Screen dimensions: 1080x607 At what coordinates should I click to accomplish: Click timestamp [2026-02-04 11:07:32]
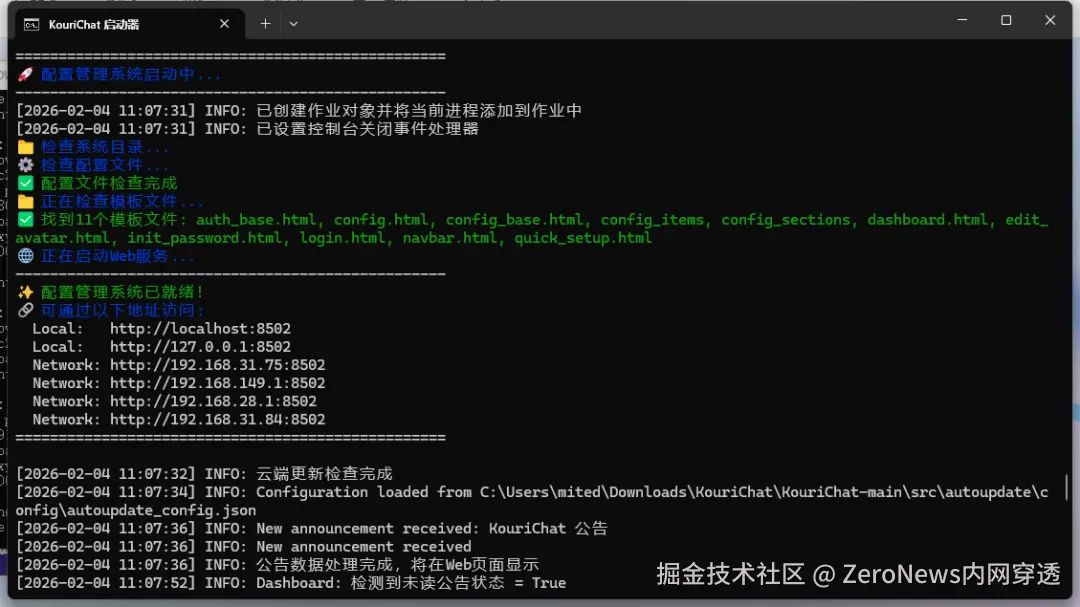pyautogui.click(x=106, y=473)
